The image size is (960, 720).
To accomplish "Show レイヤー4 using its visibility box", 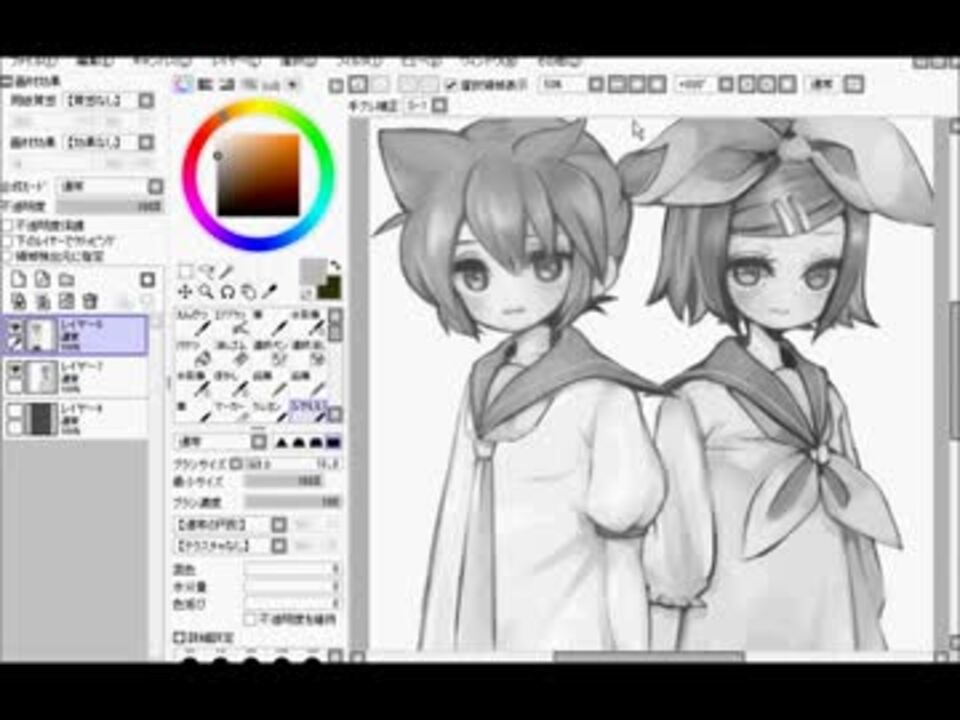I will pyautogui.click(x=15, y=411).
